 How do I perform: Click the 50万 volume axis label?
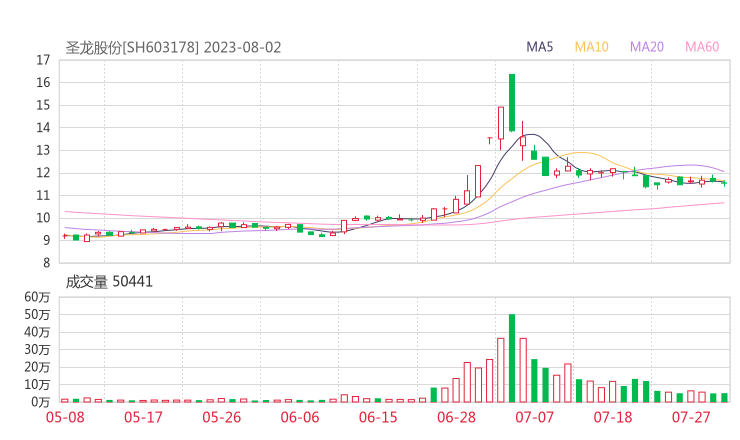(37, 314)
